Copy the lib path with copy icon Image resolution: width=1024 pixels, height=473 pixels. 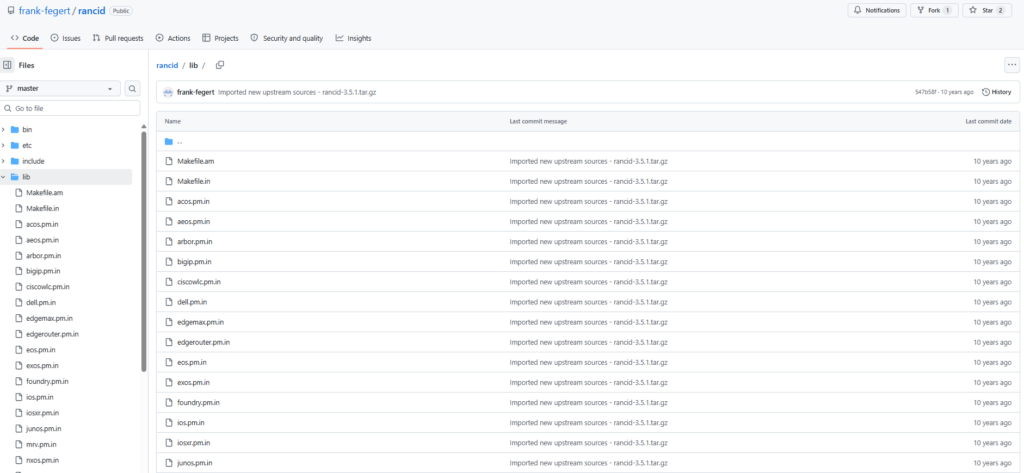click(x=220, y=65)
